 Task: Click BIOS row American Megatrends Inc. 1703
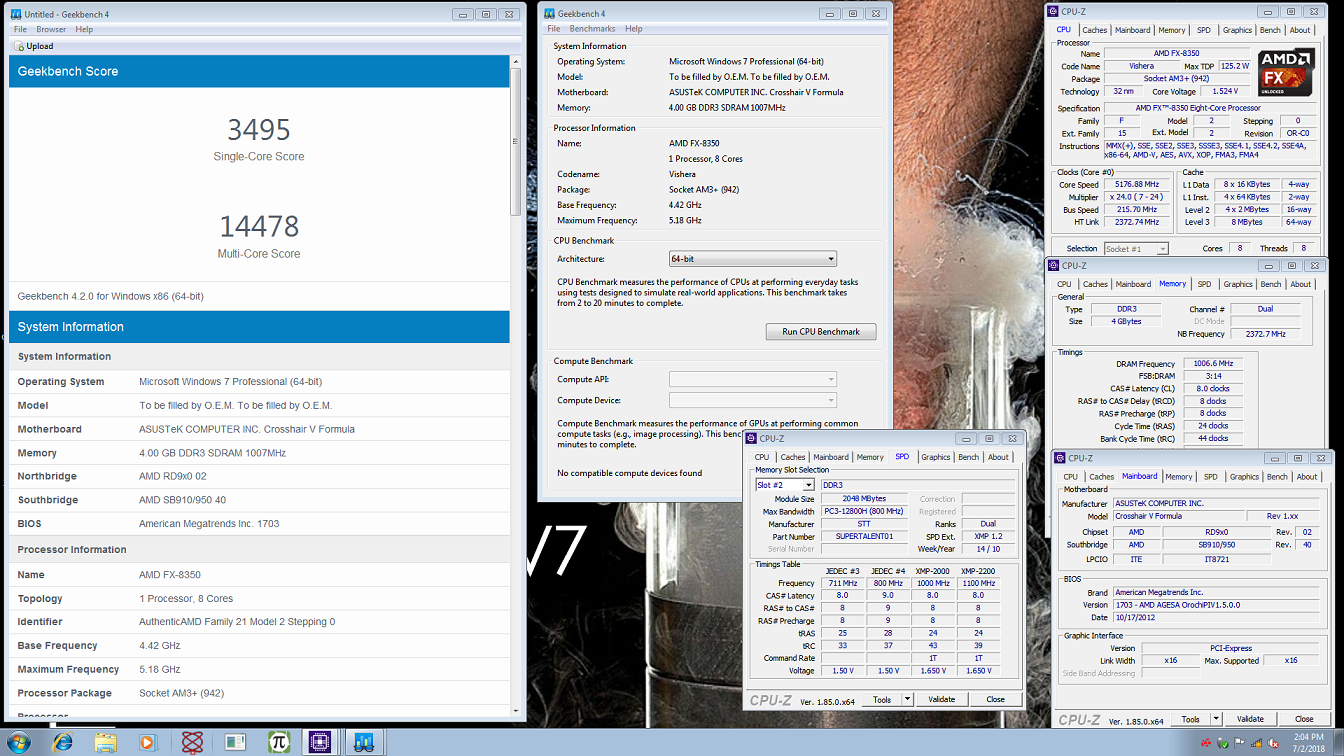260,524
